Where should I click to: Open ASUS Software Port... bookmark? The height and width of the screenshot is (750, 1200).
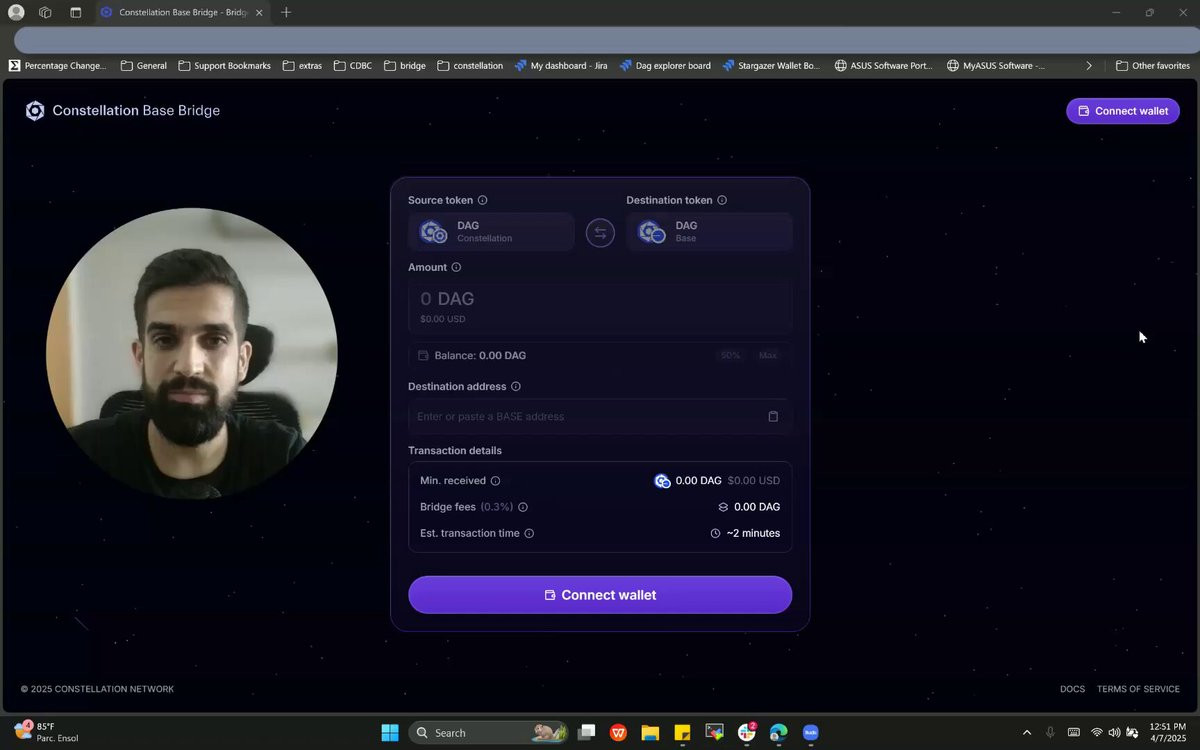click(x=884, y=65)
